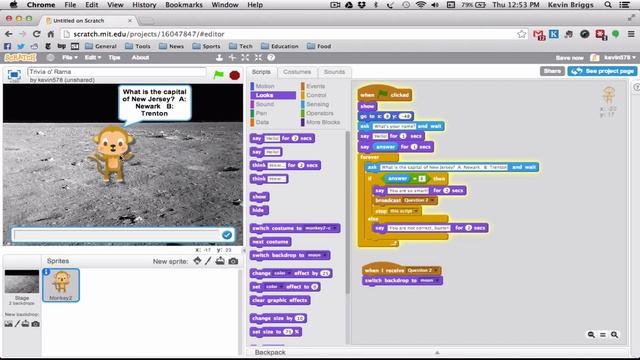The height and width of the screenshot is (360, 640).
Task: Open effect dropdown in change effect block
Action: [x=289, y=273]
